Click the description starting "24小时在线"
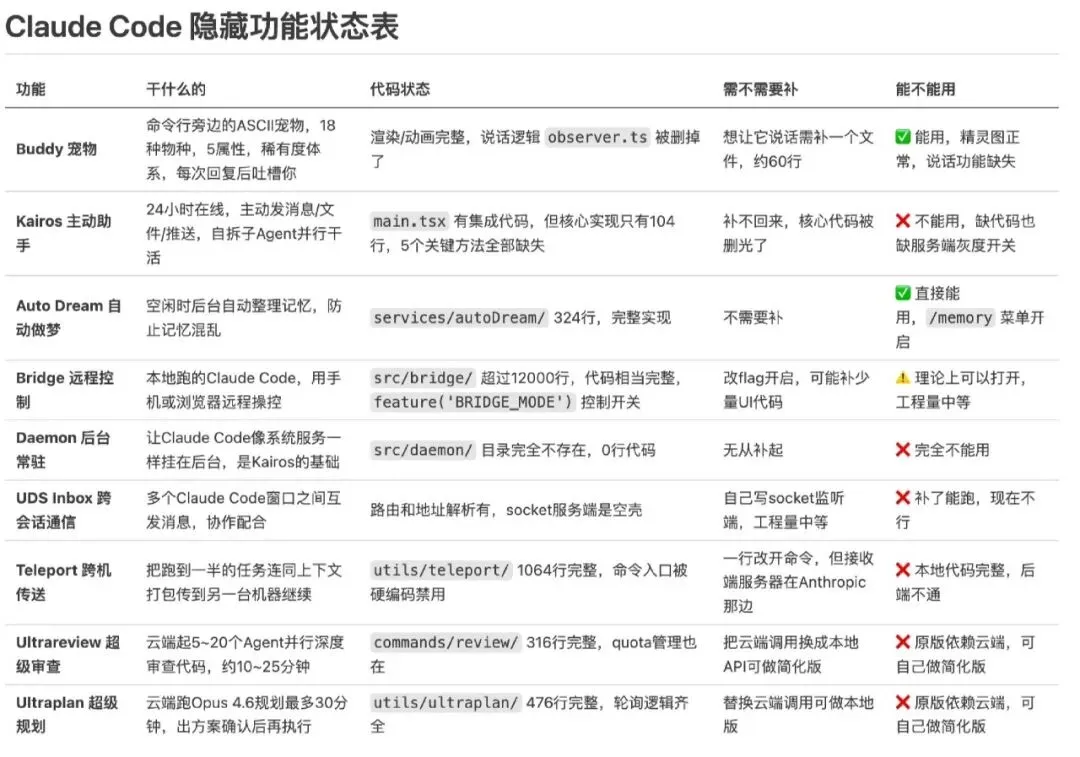The image size is (1080, 757). point(244,234)
